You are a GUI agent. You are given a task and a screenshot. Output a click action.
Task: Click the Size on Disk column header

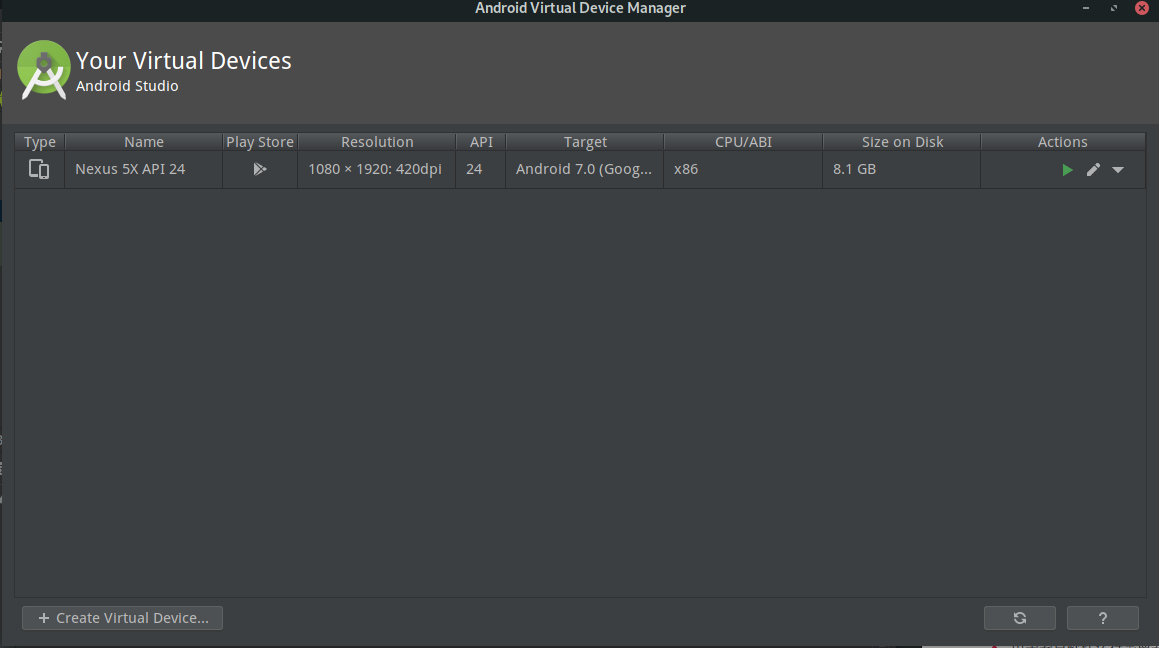(x=902, y=142)
